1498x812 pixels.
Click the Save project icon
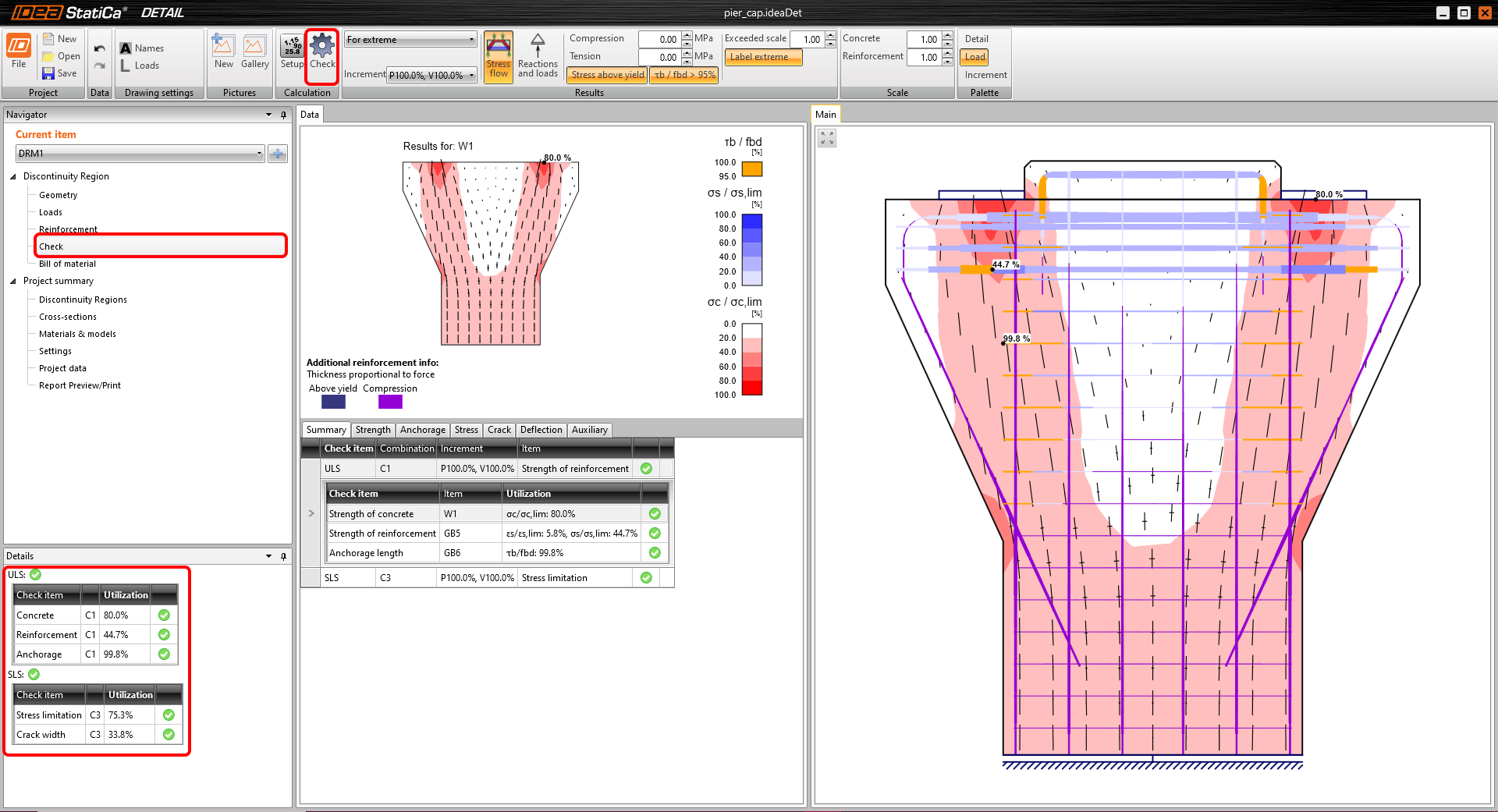49,73
